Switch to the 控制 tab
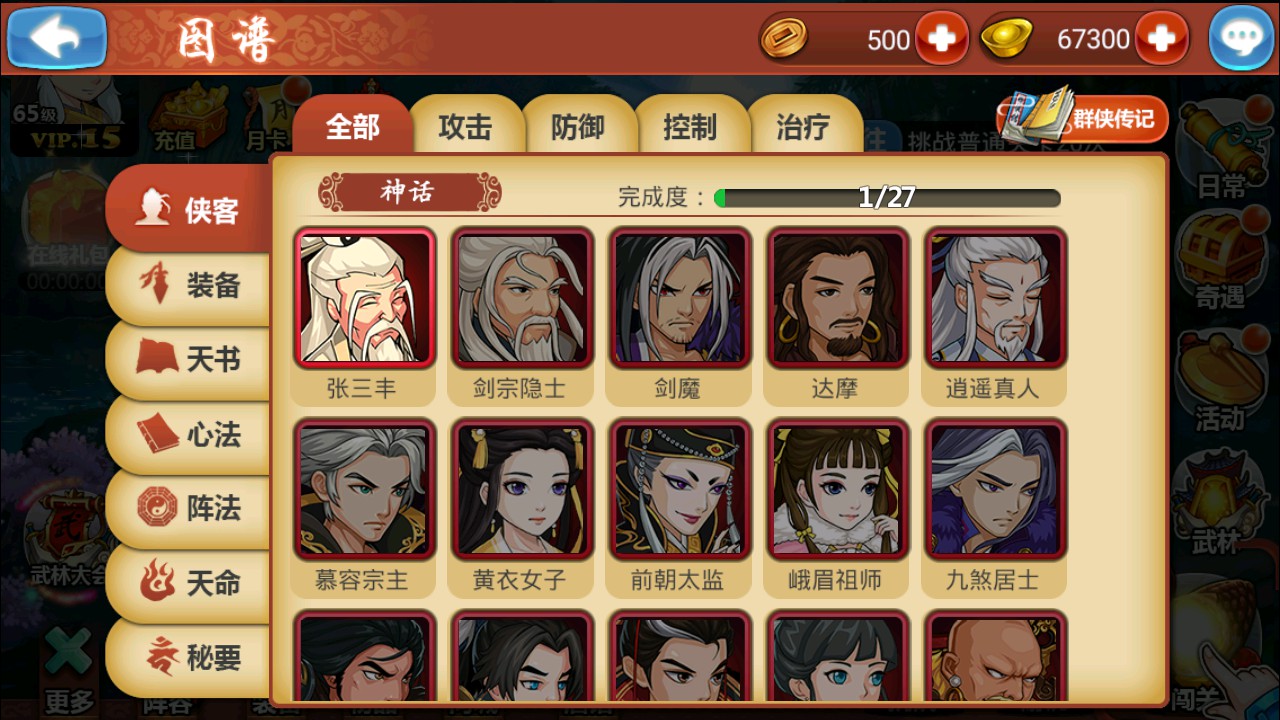The height and width of the screenshot is (720, 1280). (690, 127)
